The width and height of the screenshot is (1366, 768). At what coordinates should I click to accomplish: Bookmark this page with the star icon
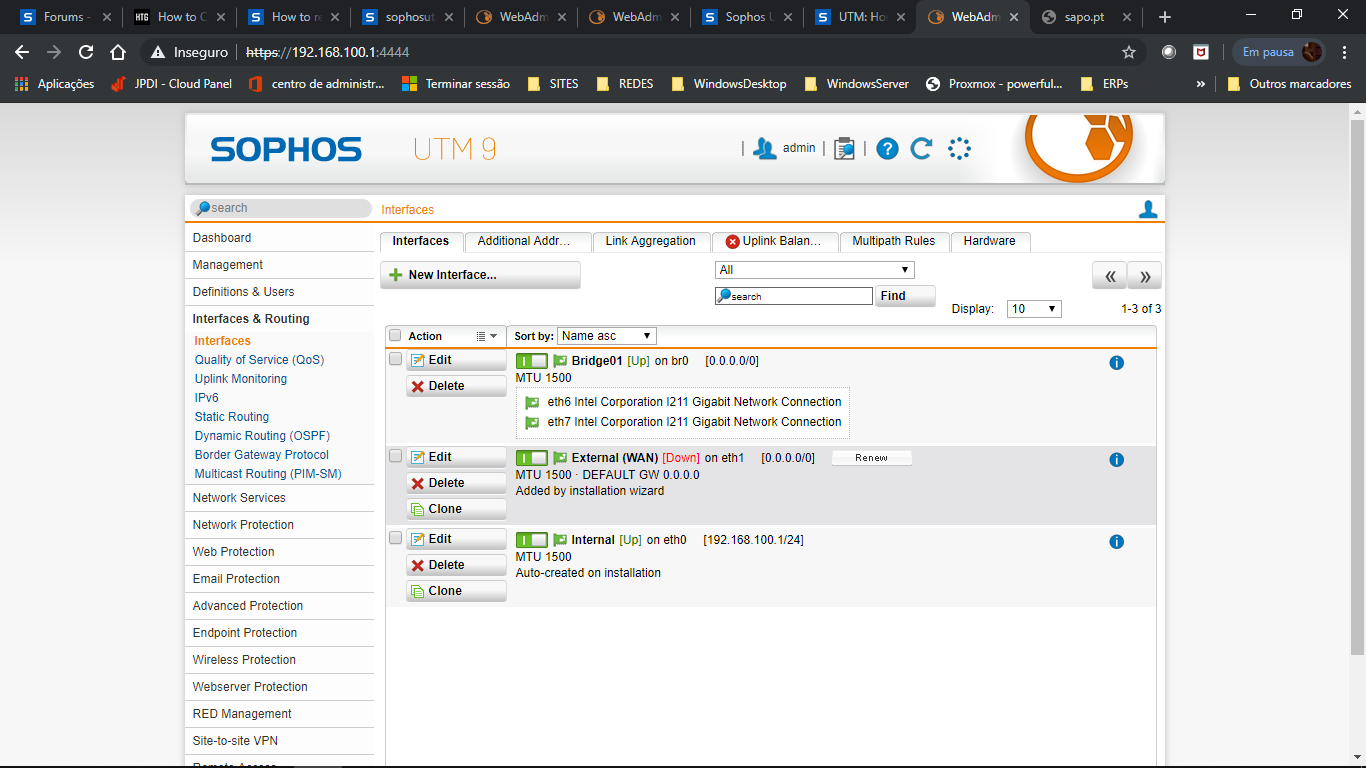coord(1129,52)
